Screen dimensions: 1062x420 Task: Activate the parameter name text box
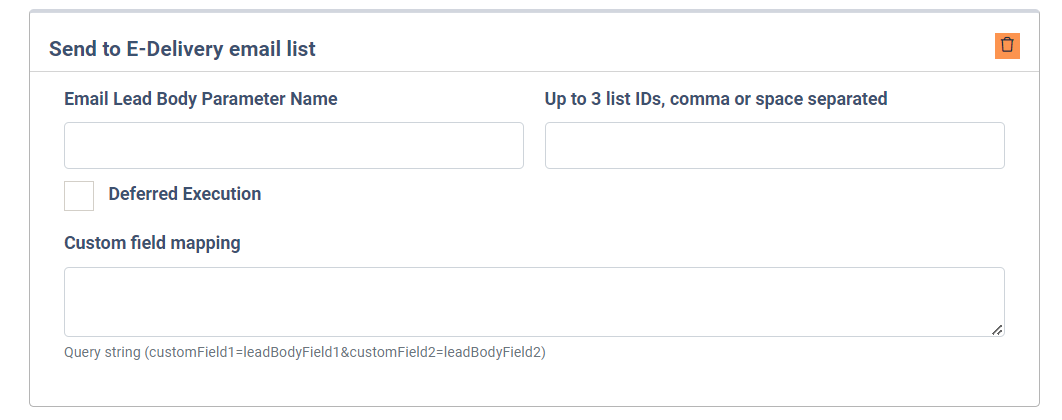coord(294,146)
